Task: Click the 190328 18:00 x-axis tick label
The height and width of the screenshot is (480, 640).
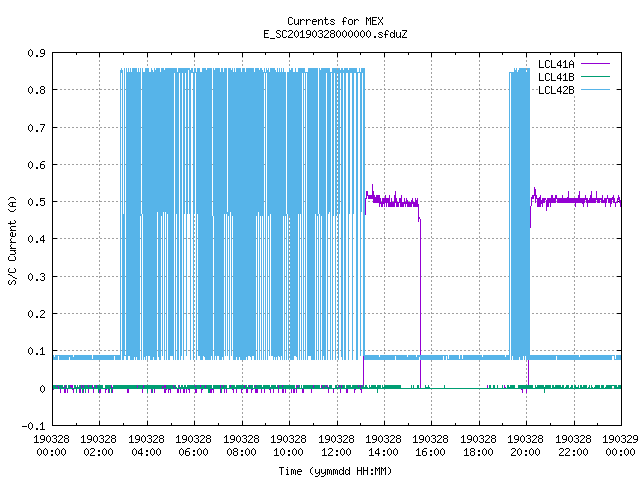Action: coord(478,446)
